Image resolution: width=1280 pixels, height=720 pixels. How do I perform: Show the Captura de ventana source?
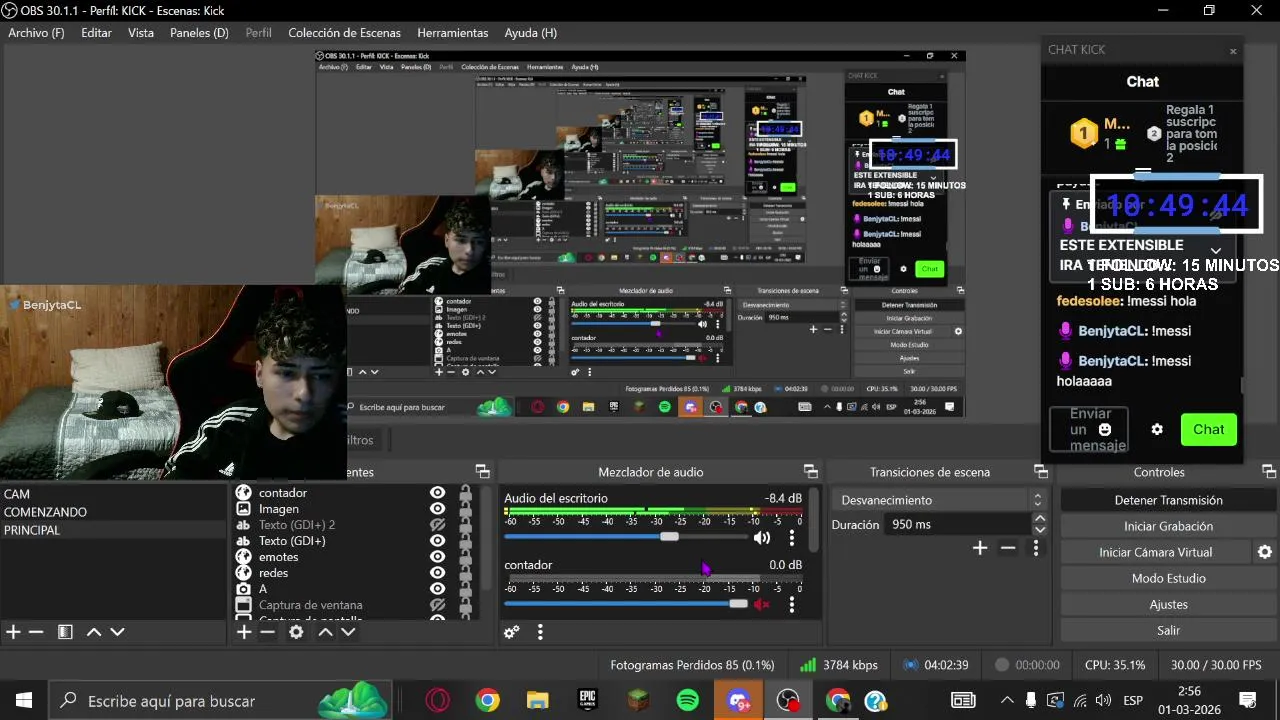point(437,605)
